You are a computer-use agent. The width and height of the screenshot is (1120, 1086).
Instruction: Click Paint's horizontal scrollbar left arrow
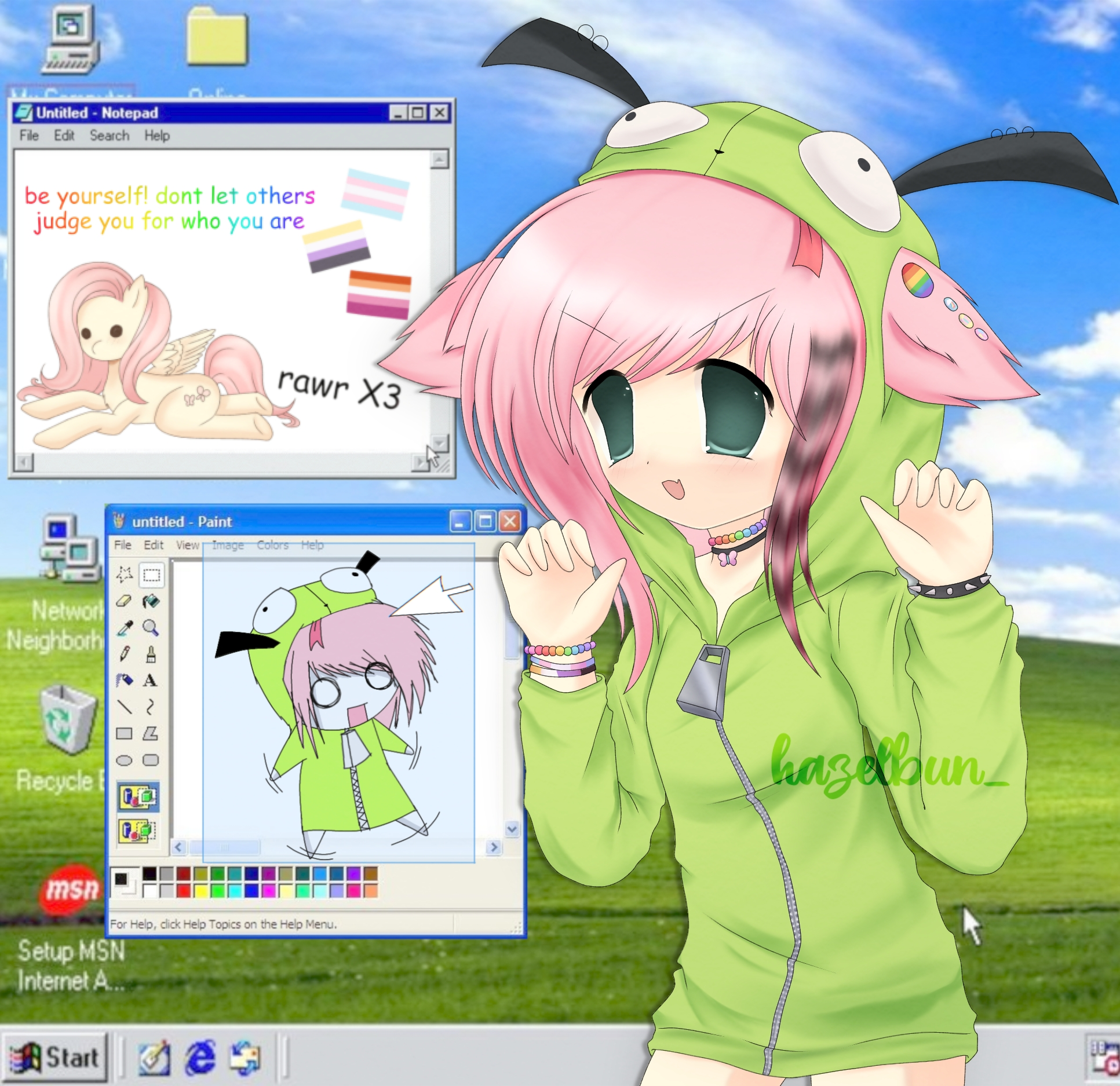click(x=178, y=847)
